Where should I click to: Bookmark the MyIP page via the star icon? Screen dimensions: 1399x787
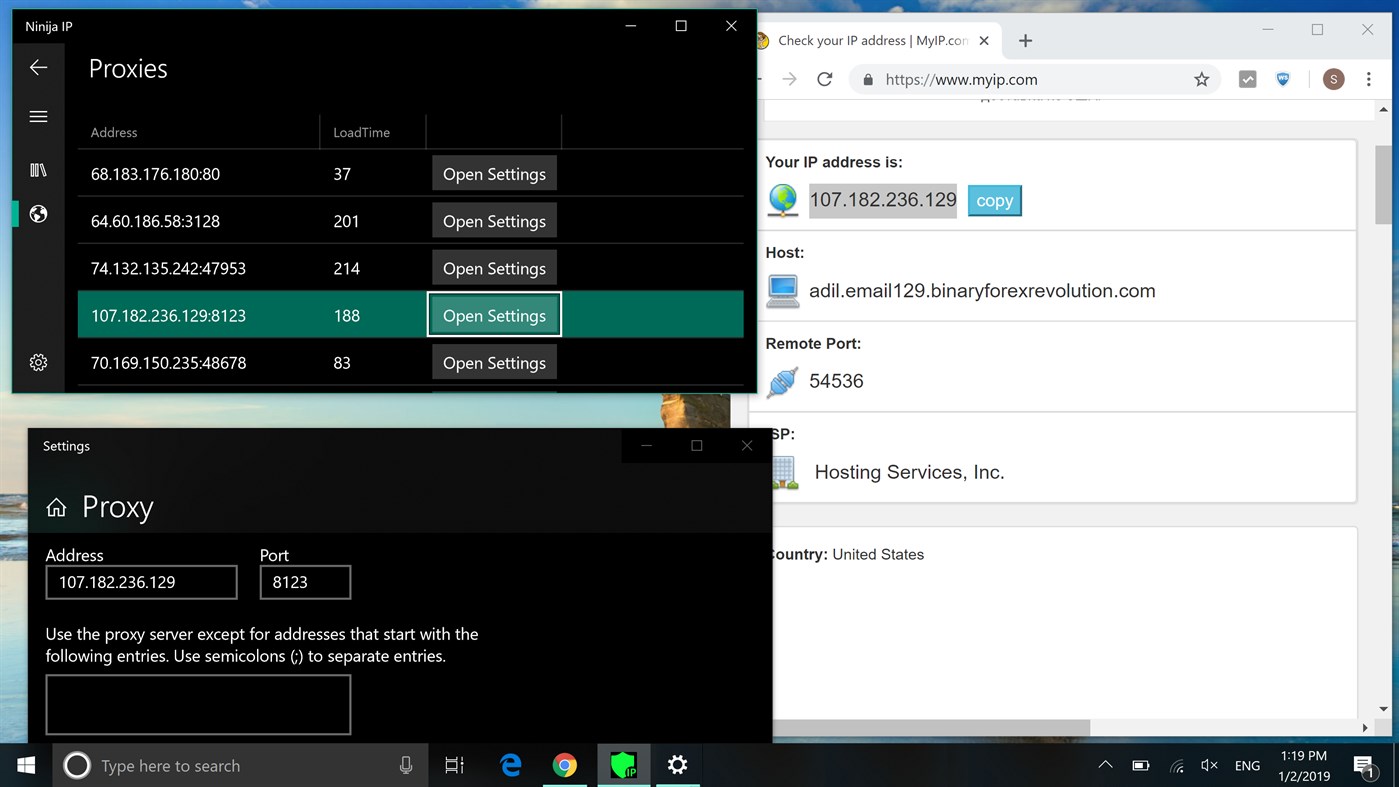[1201, 79]
